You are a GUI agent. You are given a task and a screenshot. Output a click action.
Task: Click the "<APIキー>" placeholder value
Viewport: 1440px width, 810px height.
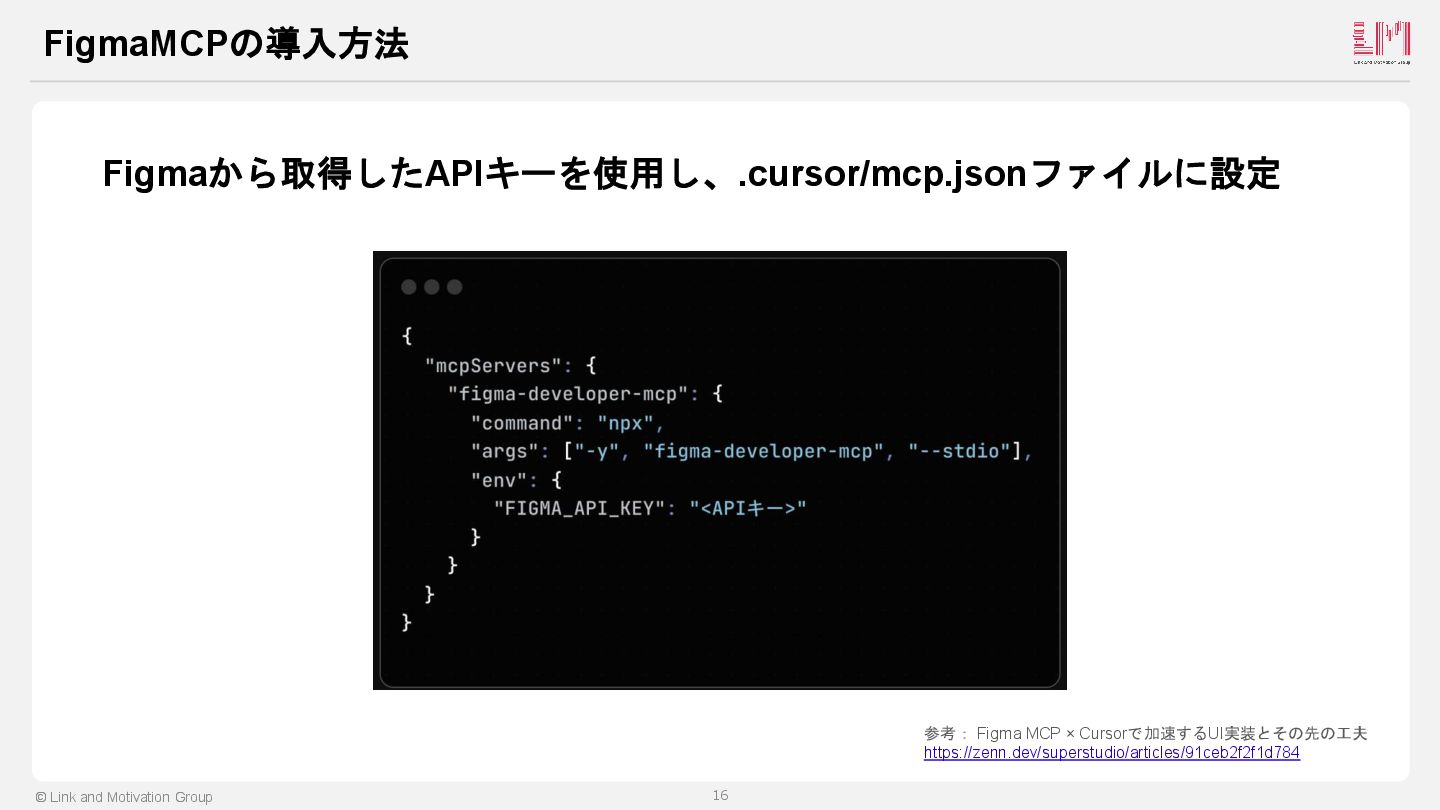[x=748, y=508]
